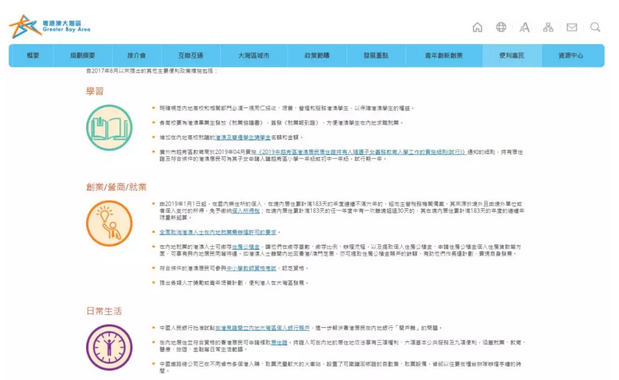Select the highlighted 便利惠民 tab

[x=512, y=56]
